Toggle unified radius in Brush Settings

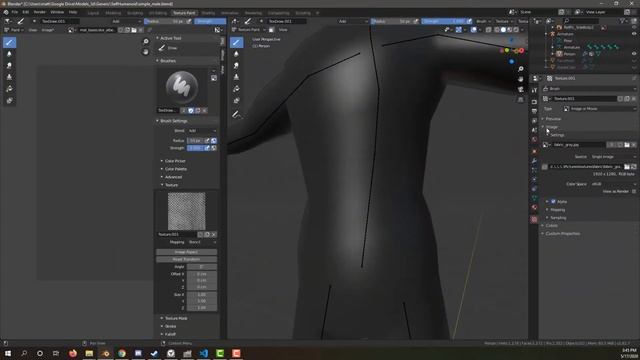(214, 140)
